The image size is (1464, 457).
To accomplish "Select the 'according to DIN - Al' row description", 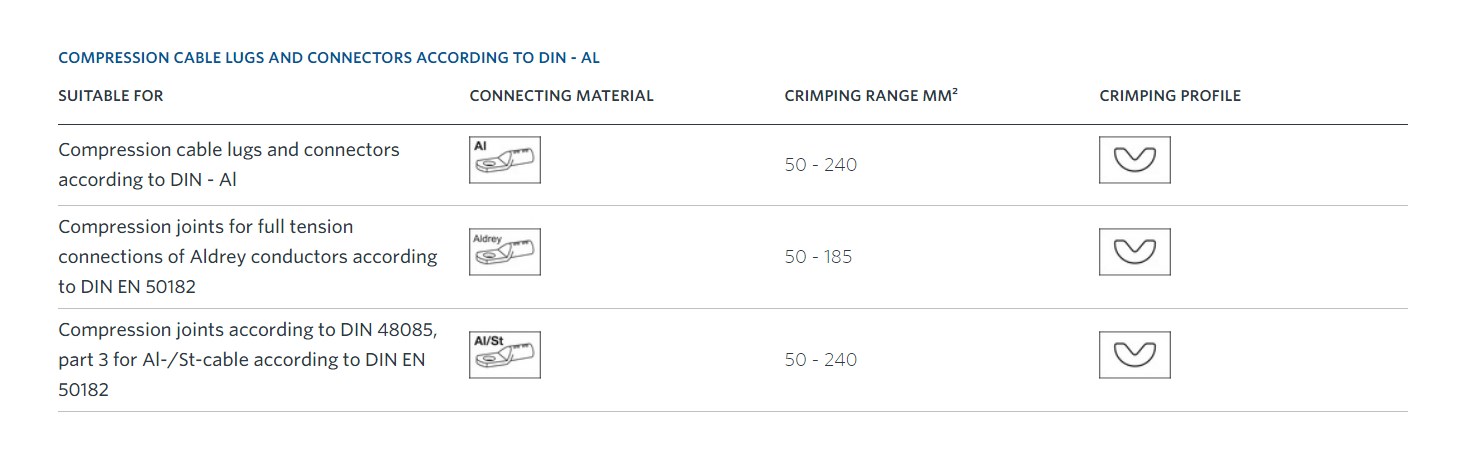I will [x=229, y=165].
